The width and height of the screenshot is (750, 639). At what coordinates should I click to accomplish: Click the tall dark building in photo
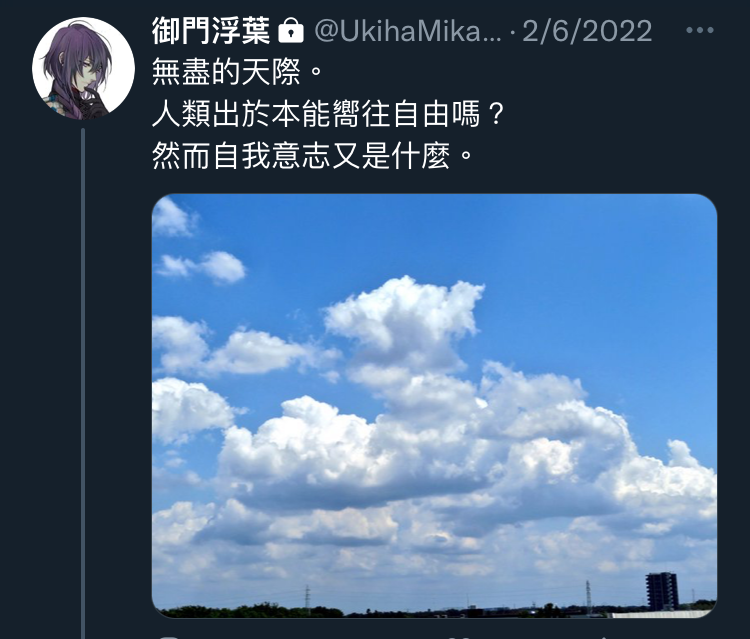coord(662,591)
